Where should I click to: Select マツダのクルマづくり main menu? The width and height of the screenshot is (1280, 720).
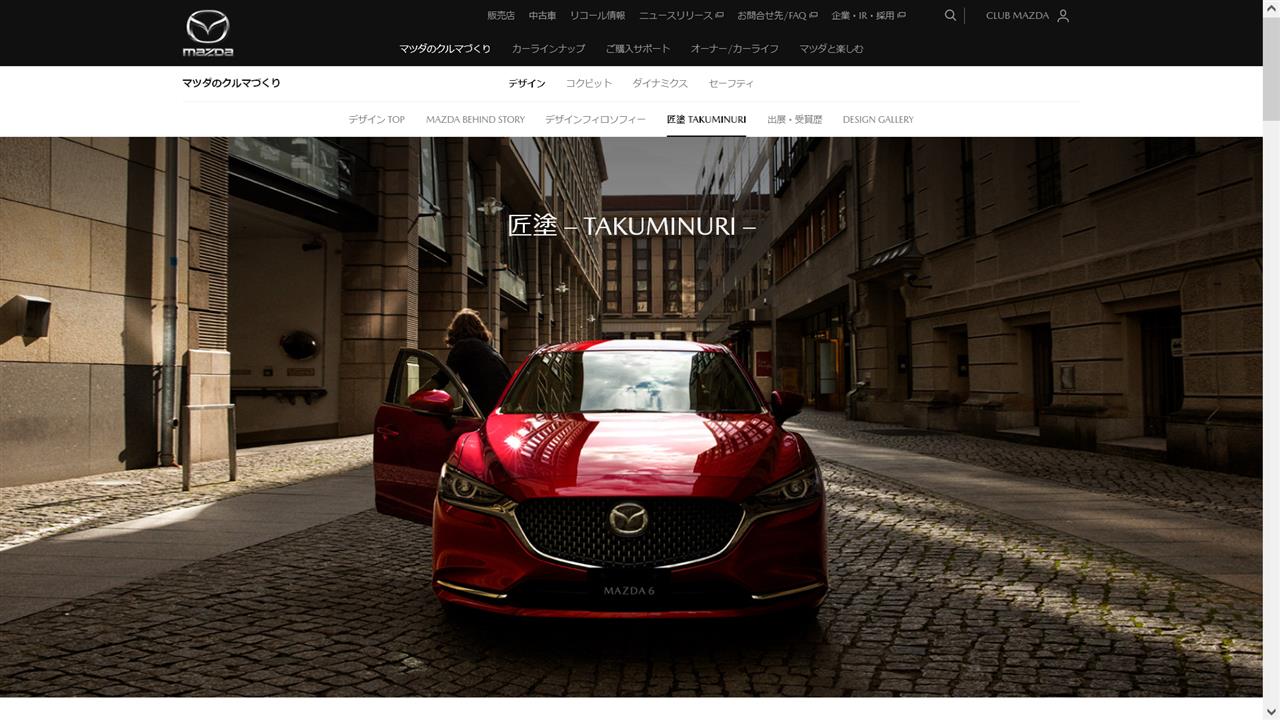coord(445,48)
